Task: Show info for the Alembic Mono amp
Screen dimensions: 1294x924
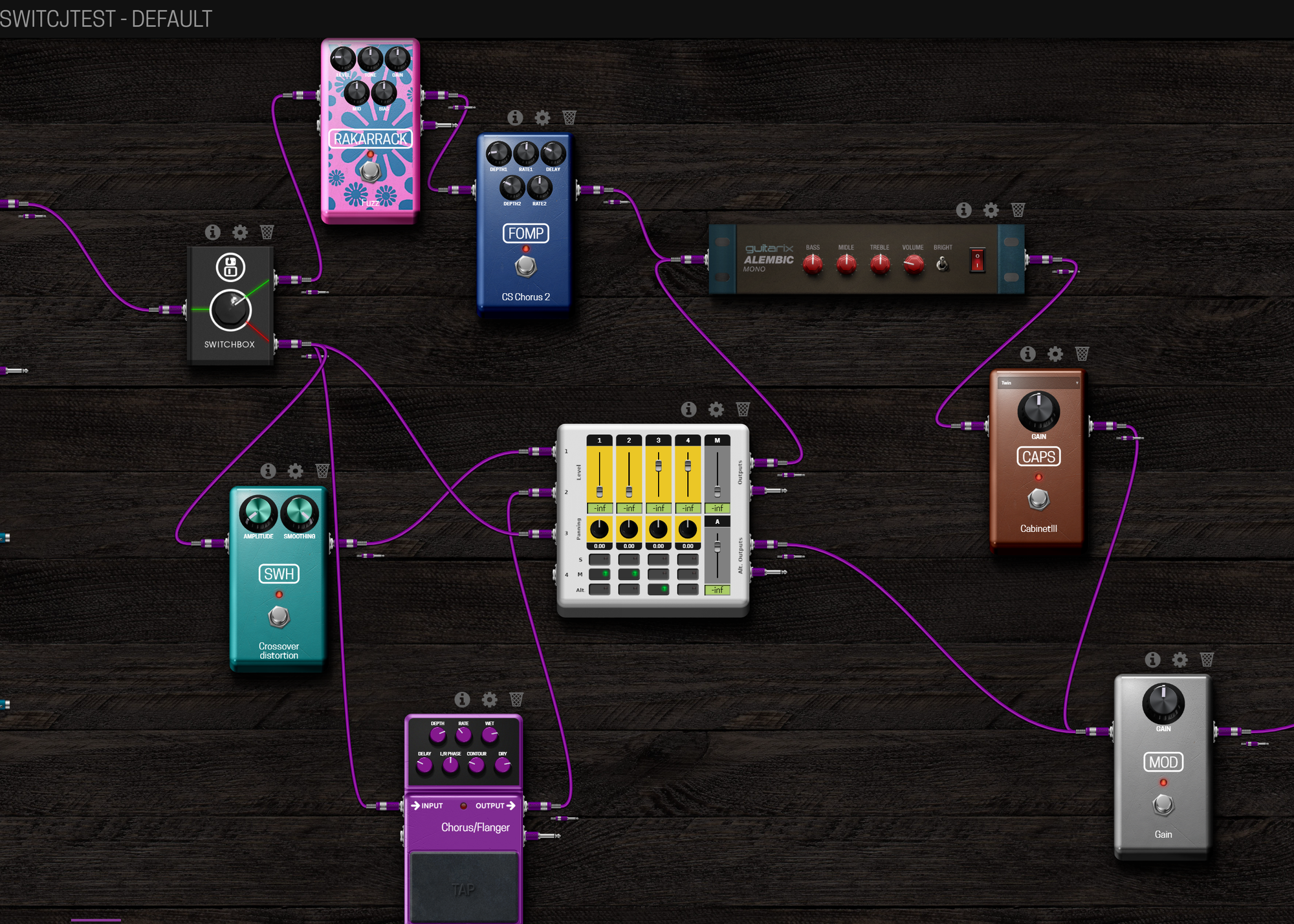Action: tap(964, 210)
